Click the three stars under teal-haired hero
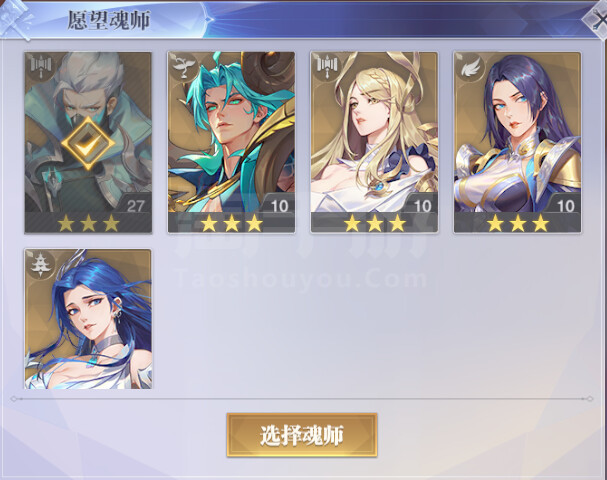Image resolution: width=607 pixels, height=480 pixels. (x=231, y=224)
